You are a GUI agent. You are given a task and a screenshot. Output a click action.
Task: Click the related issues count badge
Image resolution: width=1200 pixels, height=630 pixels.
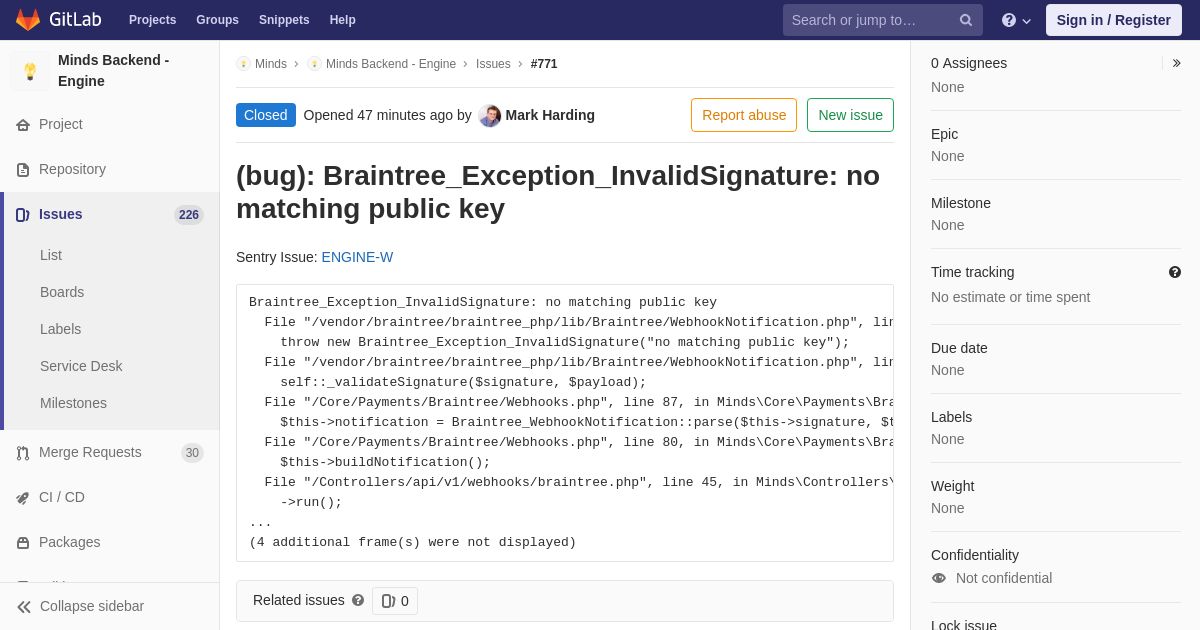(x=395, y=601)
